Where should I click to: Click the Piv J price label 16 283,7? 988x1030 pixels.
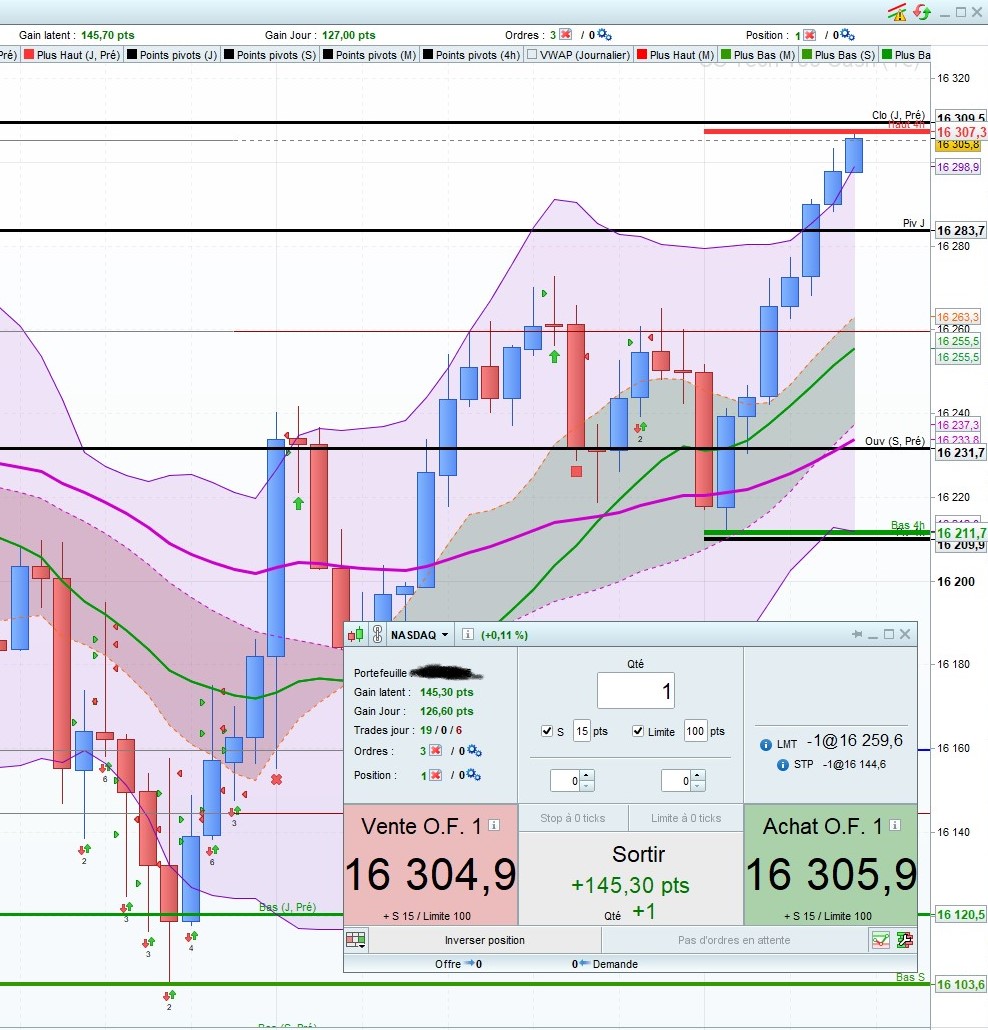pyautogui.click(x=960, y=231)
